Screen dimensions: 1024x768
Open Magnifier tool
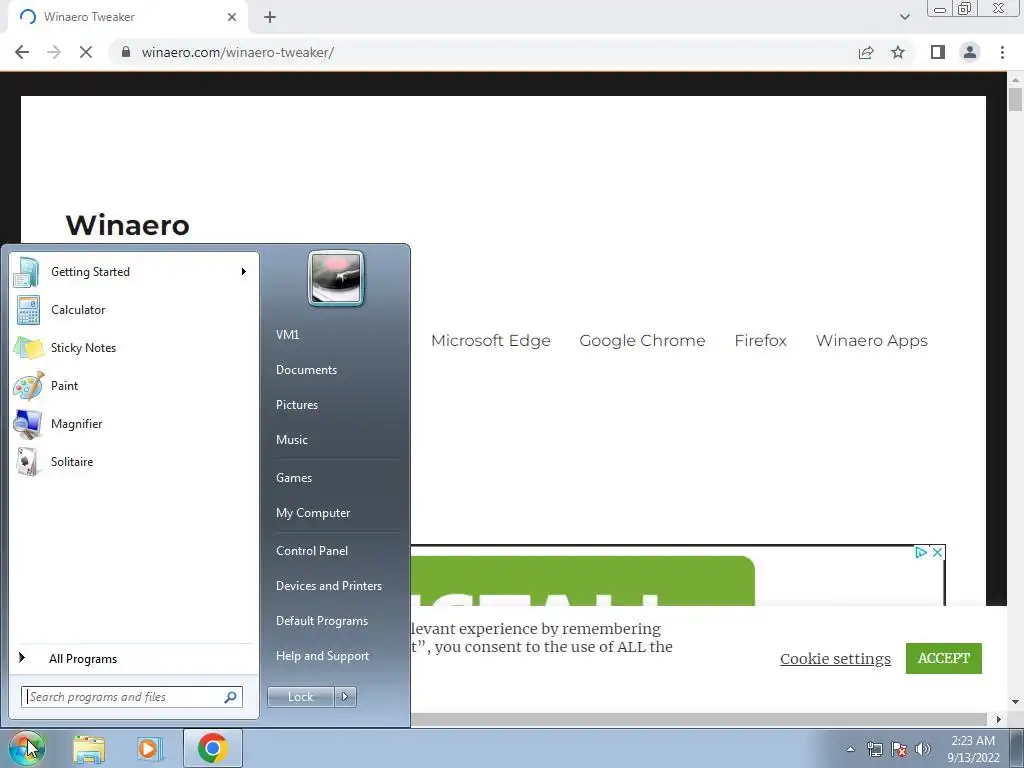point(133,423)
